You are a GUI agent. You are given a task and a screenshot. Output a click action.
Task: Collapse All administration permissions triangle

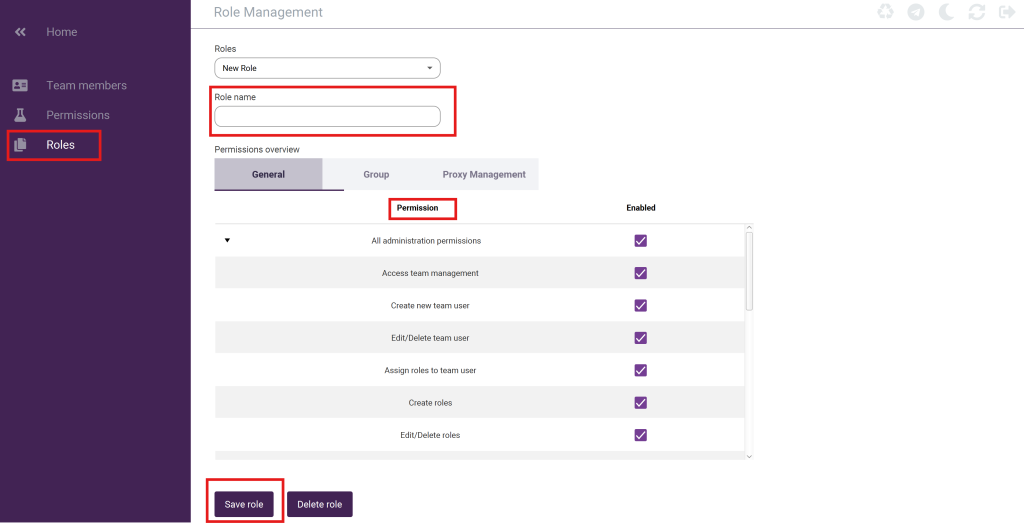227,241
